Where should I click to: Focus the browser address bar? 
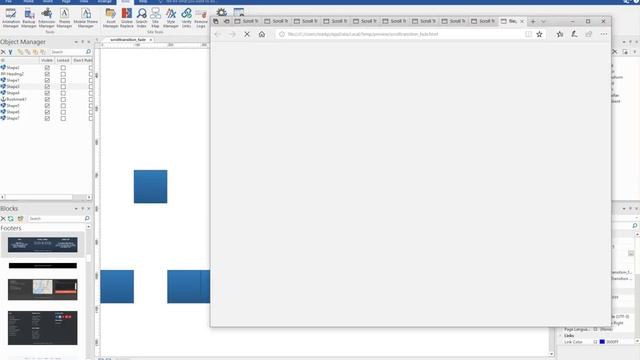(x=400, y=34)
